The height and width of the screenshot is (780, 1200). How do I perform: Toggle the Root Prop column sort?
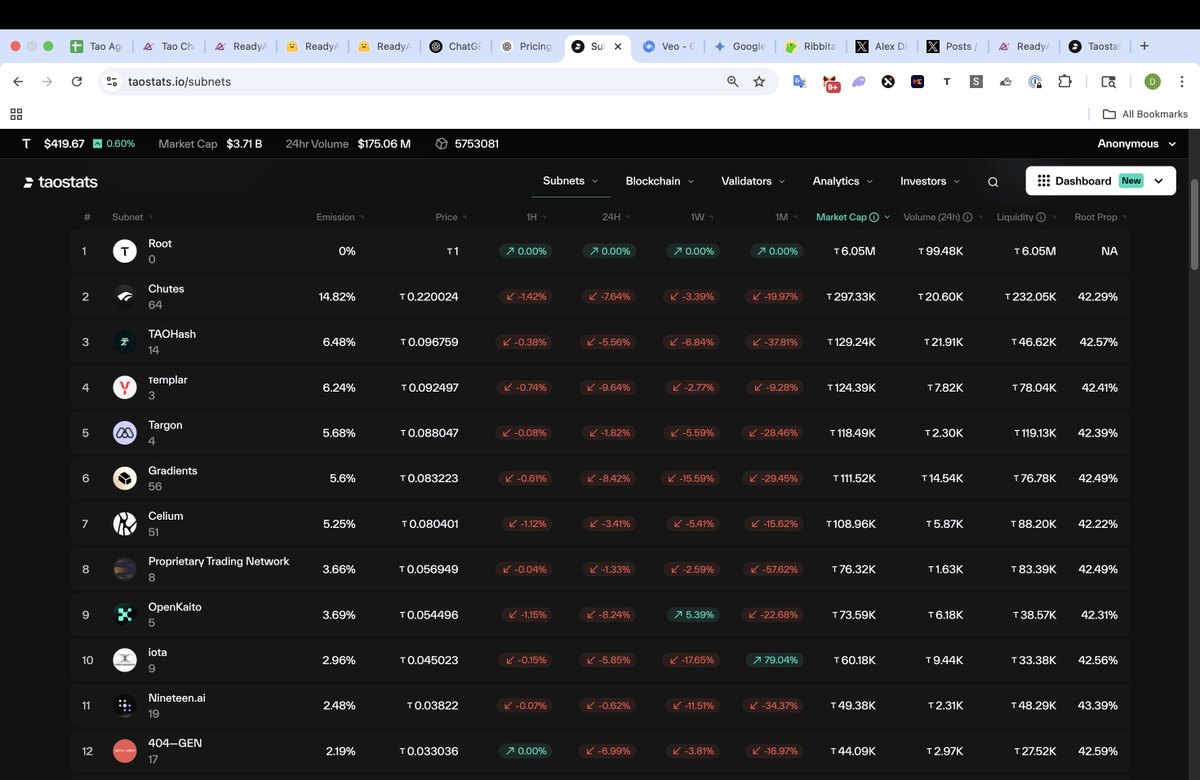pyautogui.click(x=1098, y=217)
